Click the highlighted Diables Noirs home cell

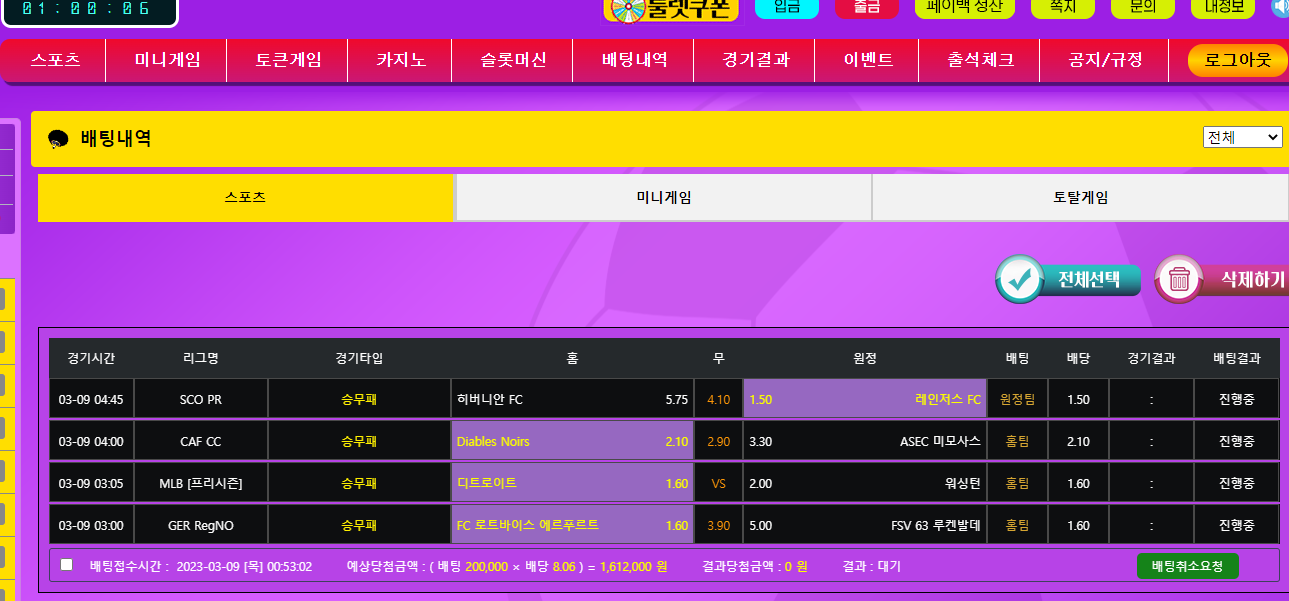(x=572, y=441)
